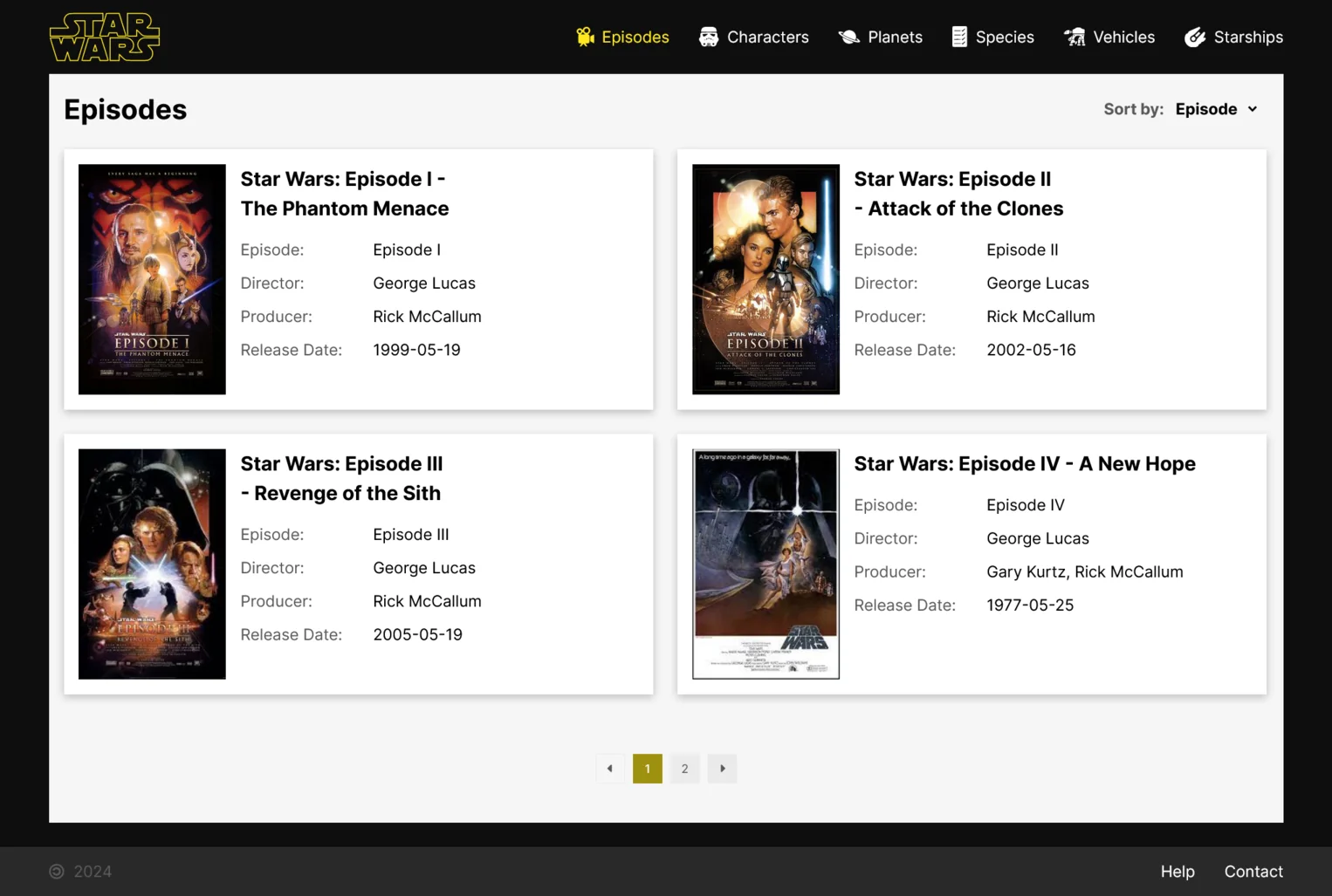This screenshot has height=896, width=1332.
Task: Click the 'Episode III' value text
Action: (x=411, y=534)
